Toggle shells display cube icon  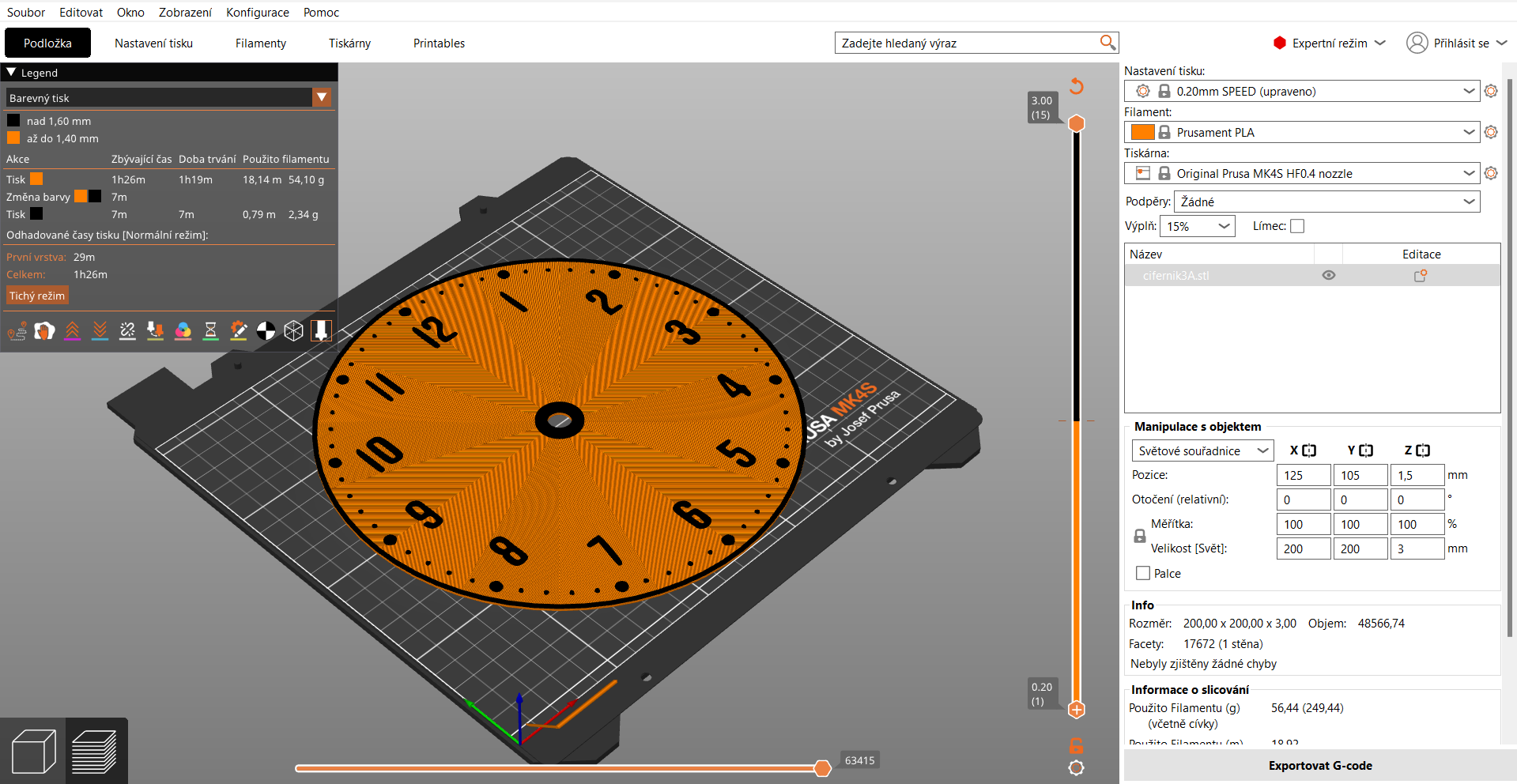point(293,330)
